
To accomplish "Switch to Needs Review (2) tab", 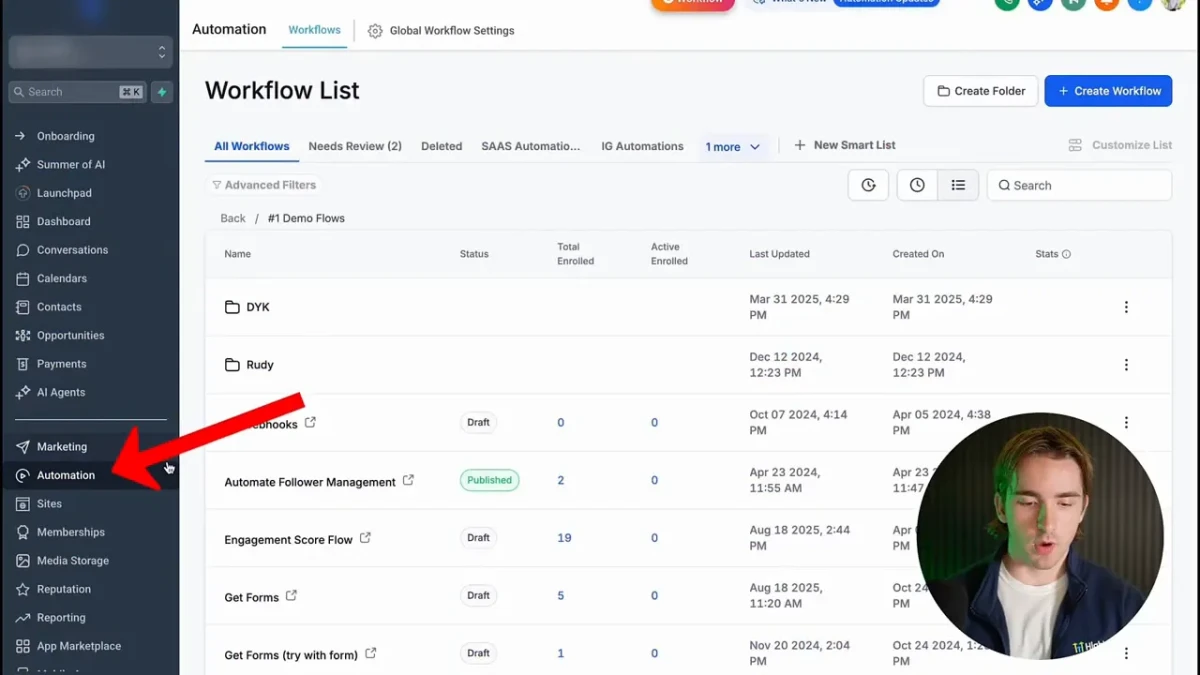I will (x=355, y=146).
